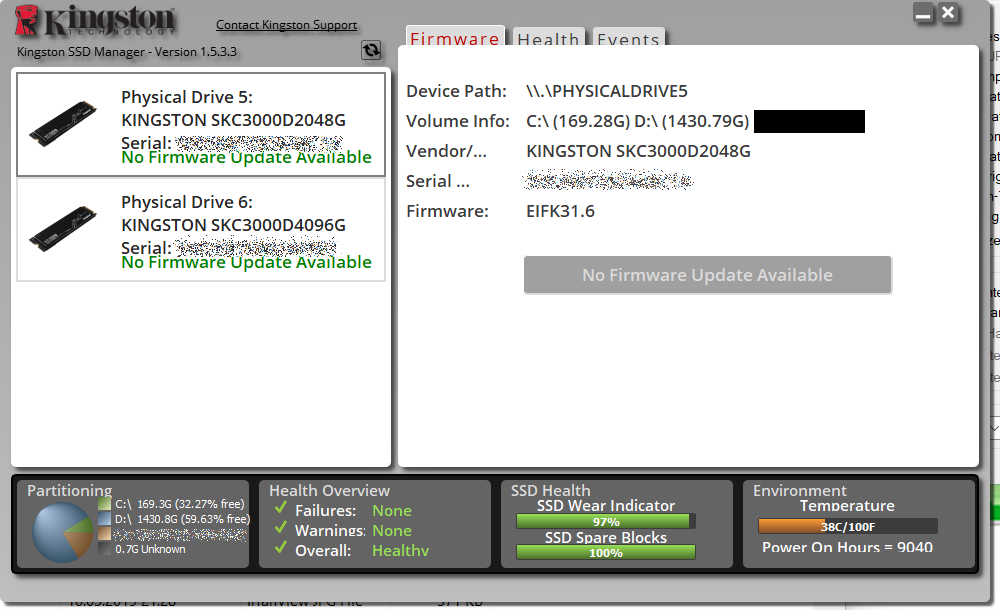Click the refresh drive list icon
The height and width of the screenshot is (610, 1000).
[x=371, y=50]
